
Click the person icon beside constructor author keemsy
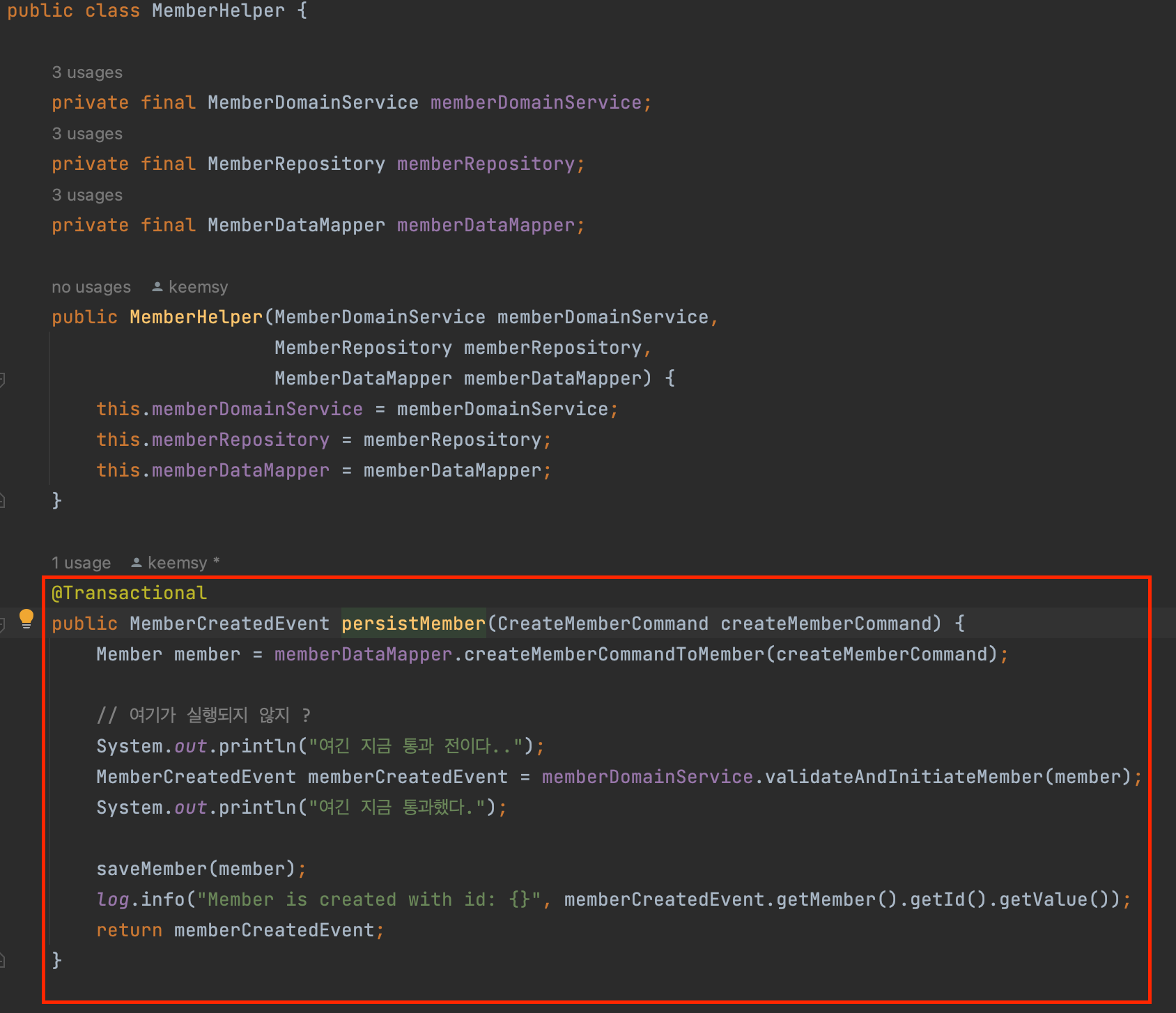click(x=157, y=286)
